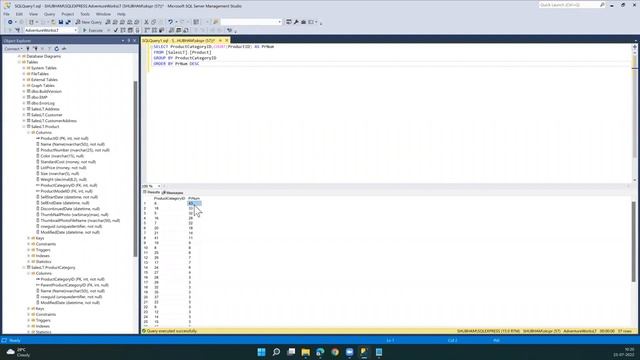
Task: Click the Properties wrench icon in the toolbar
Action: tap(296, 22)
